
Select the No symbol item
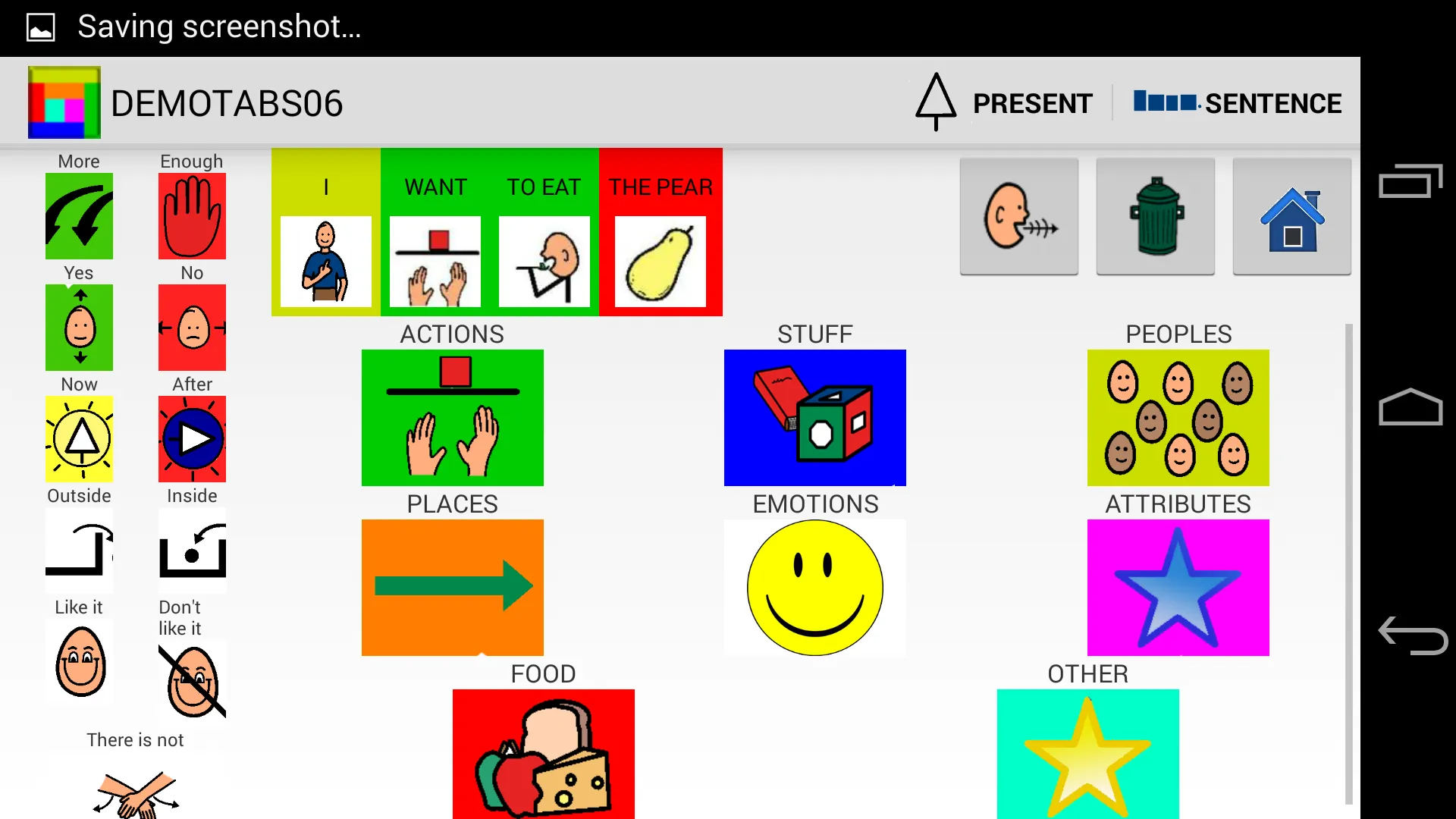click(x=192, y=327)
